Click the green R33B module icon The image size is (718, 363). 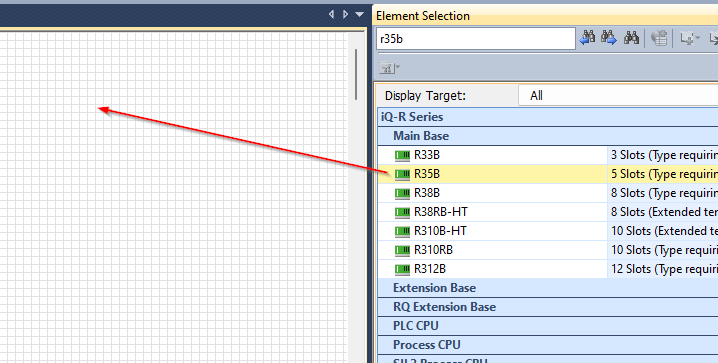[403, 156]
